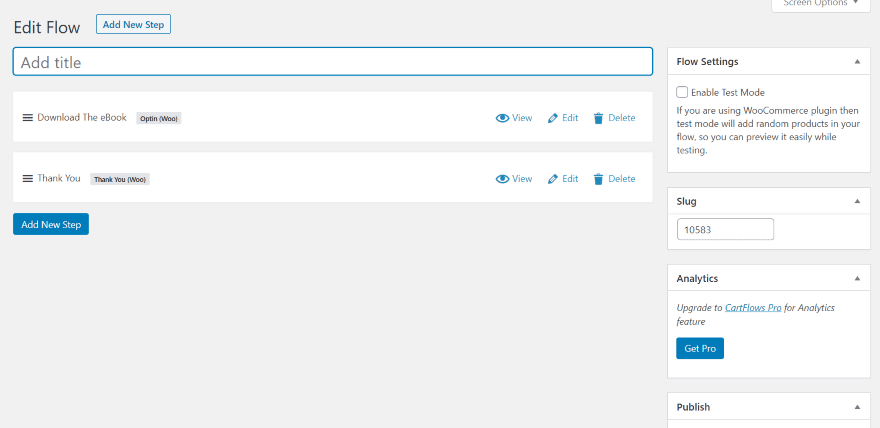Image resolution: width=880 pixels, height=428 pixels.
Task: Click Add New Step button beside Edit Flow
Action: click(x=133, y=24)
